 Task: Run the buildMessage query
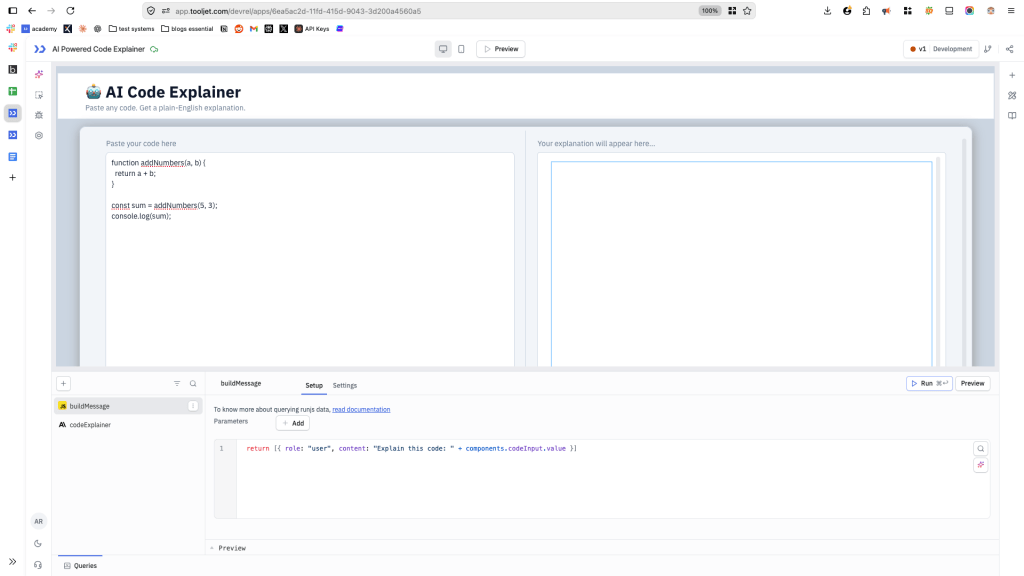pos(929,383)
